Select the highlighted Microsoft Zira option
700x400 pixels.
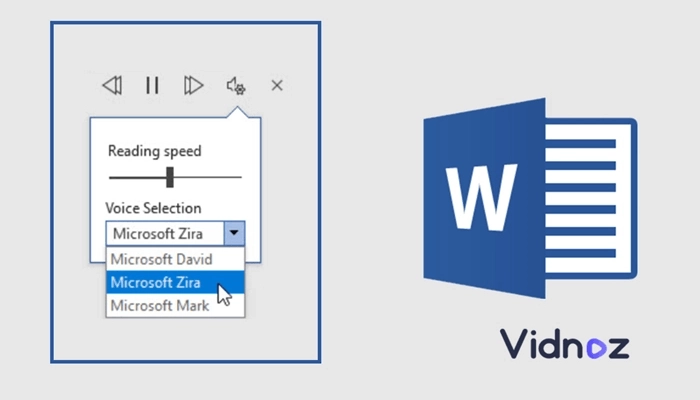[x=175, y=282]
